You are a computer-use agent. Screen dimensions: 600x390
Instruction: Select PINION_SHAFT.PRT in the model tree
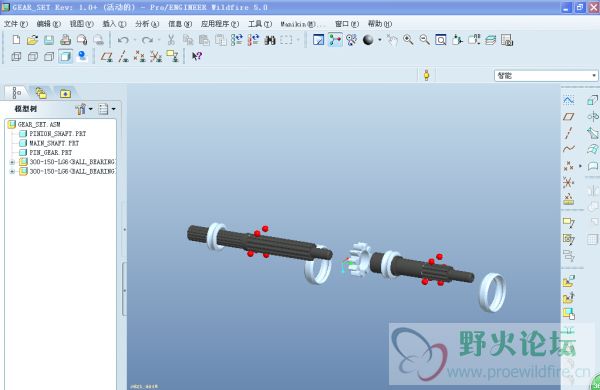58,134
